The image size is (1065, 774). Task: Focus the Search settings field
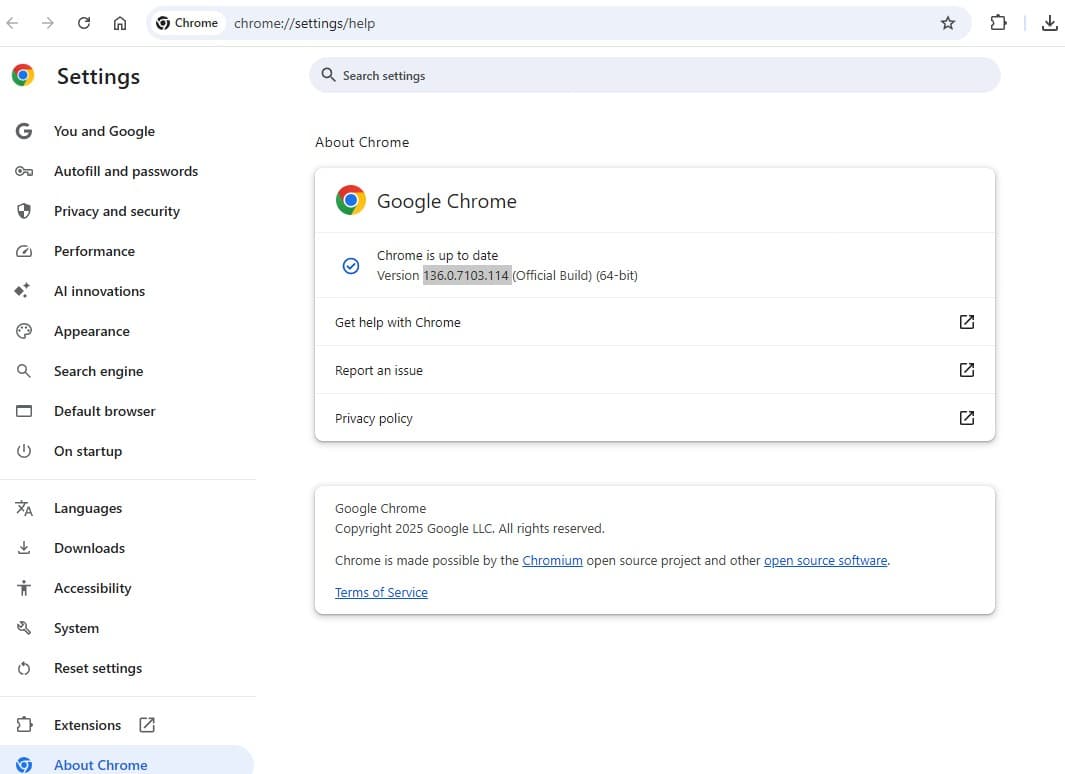[x=655, y=75]
